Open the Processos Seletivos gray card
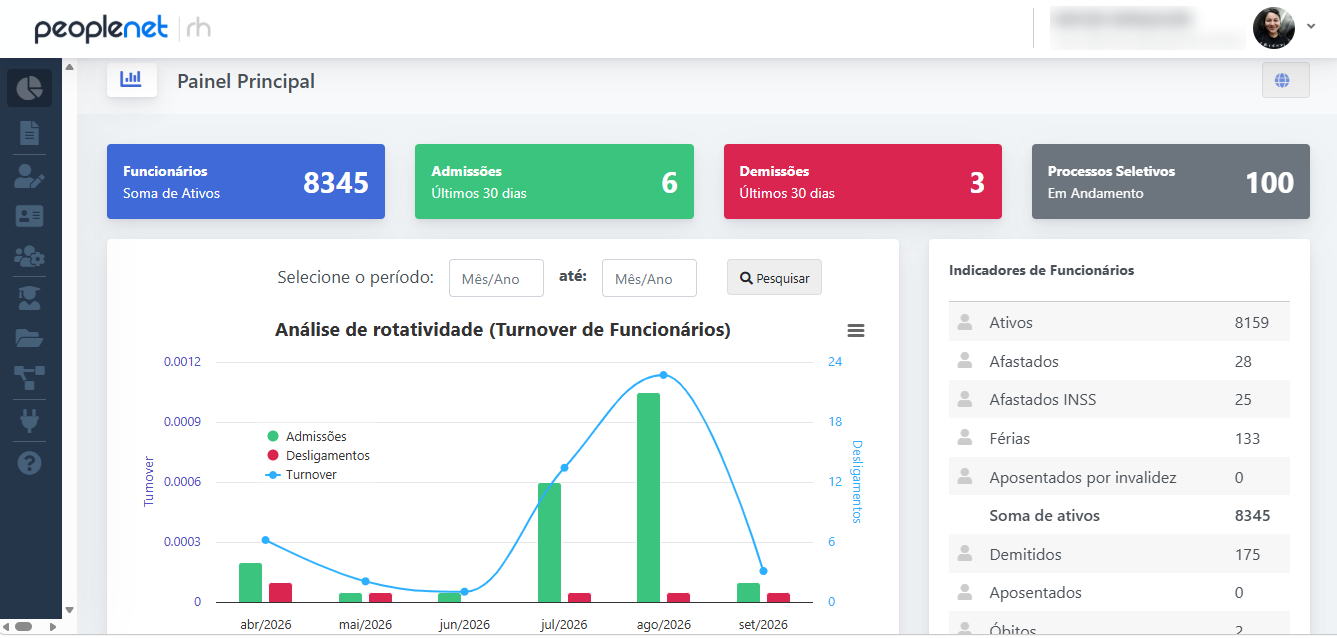Image resolution: width=1337 pixels, height=638 pixels. [x=1171, y=182]
